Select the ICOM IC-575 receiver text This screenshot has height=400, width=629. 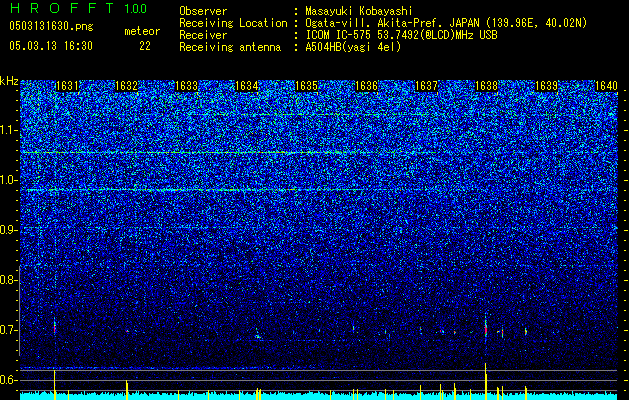click(x=401, y=35)
